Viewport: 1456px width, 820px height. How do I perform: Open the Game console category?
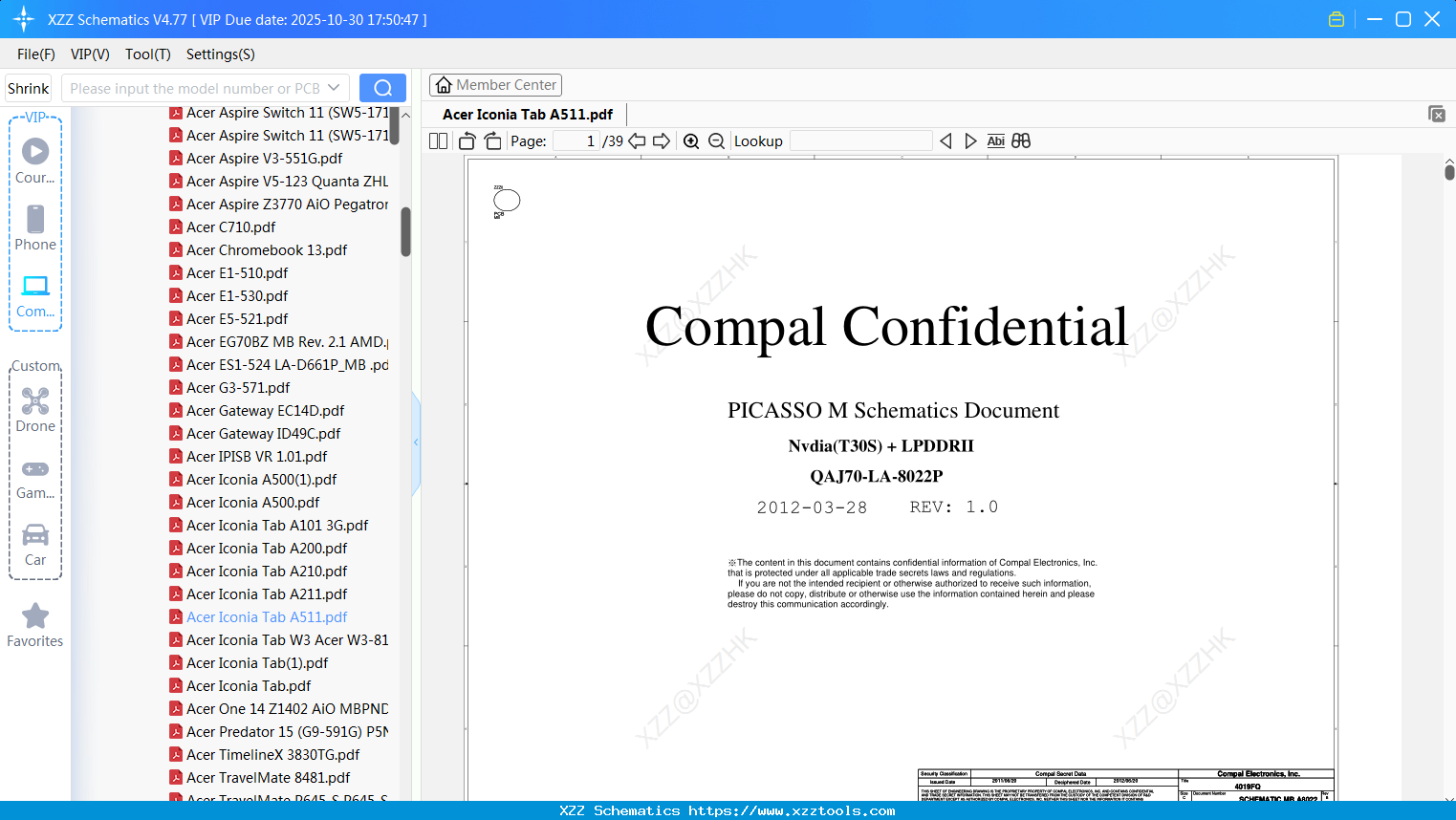(35, 478)
